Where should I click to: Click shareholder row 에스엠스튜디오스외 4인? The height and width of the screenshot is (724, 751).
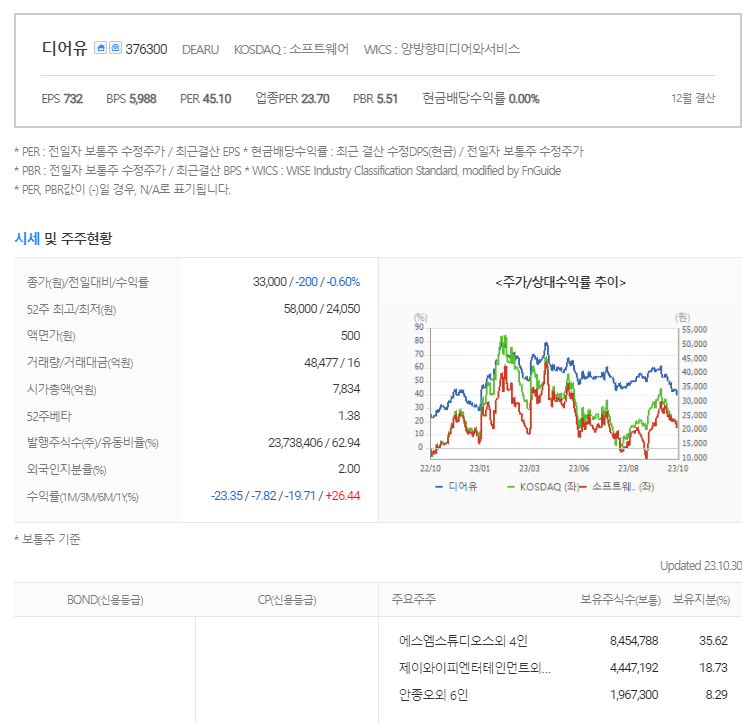(463, 641)
